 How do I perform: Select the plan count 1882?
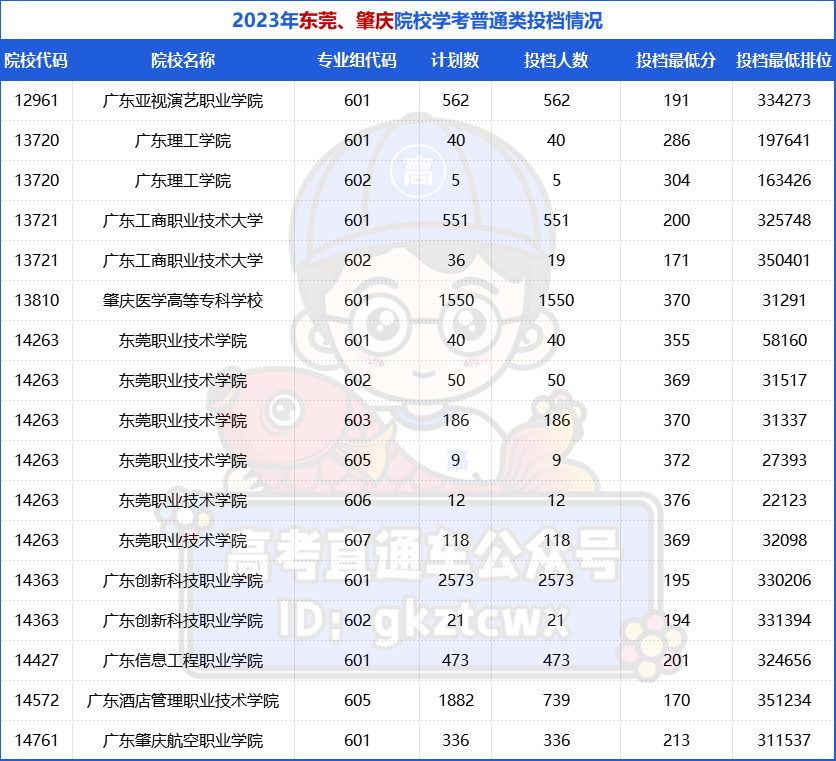click(x=456, y=700)
